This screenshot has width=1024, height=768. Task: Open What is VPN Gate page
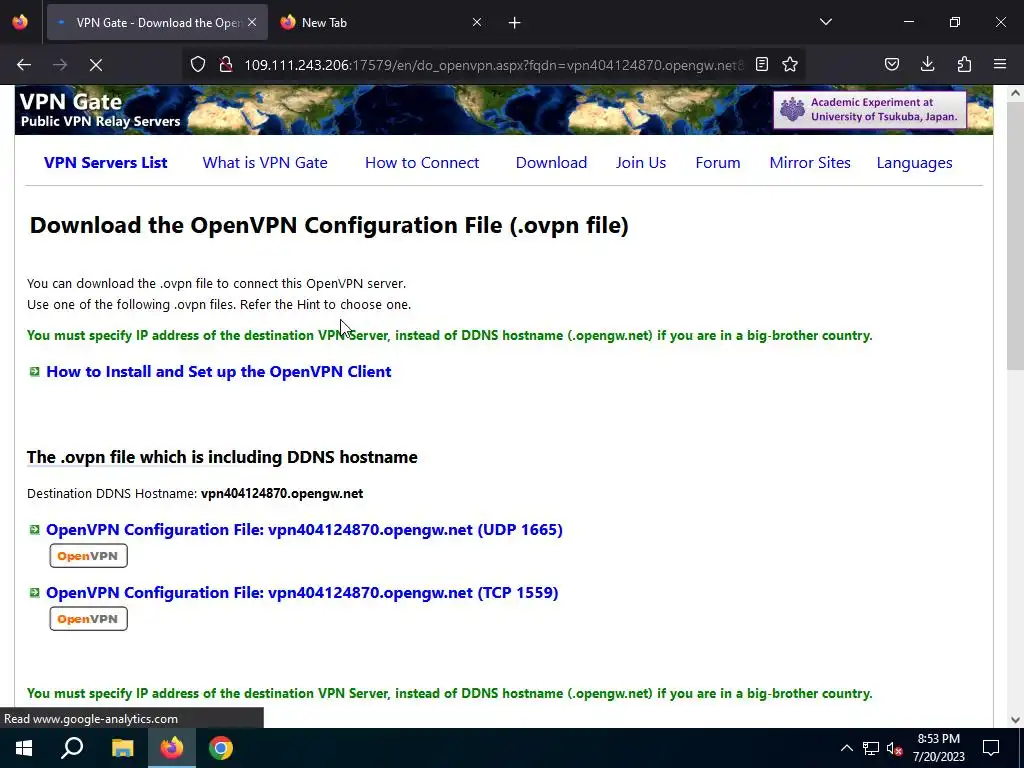coord(265,163)
